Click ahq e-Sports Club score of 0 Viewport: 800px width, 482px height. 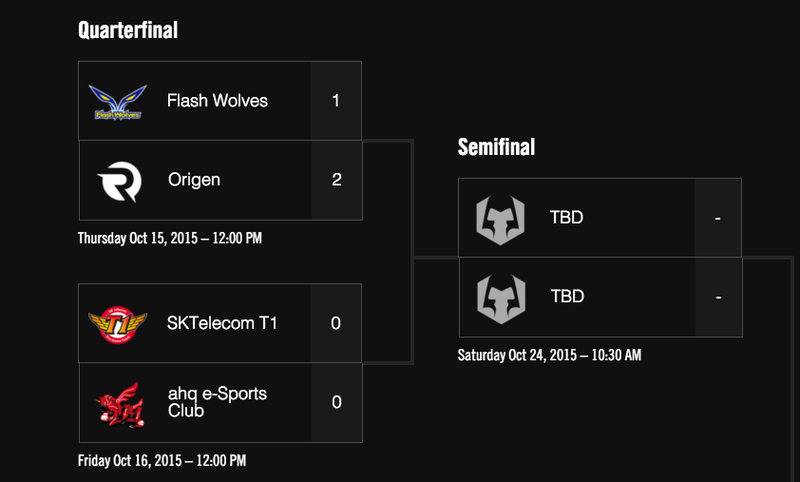click(337, 402)
